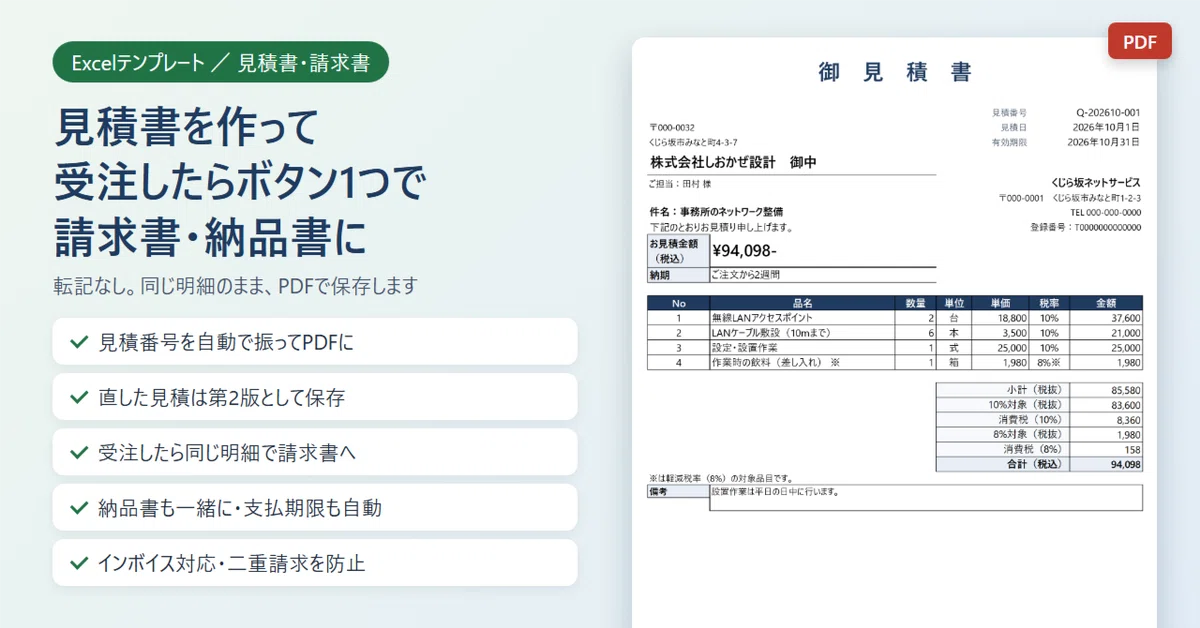Viewport: 1200px width, 628px height.
Task: Click the registration number T0000000000000
Action: tap(1108, 227)
